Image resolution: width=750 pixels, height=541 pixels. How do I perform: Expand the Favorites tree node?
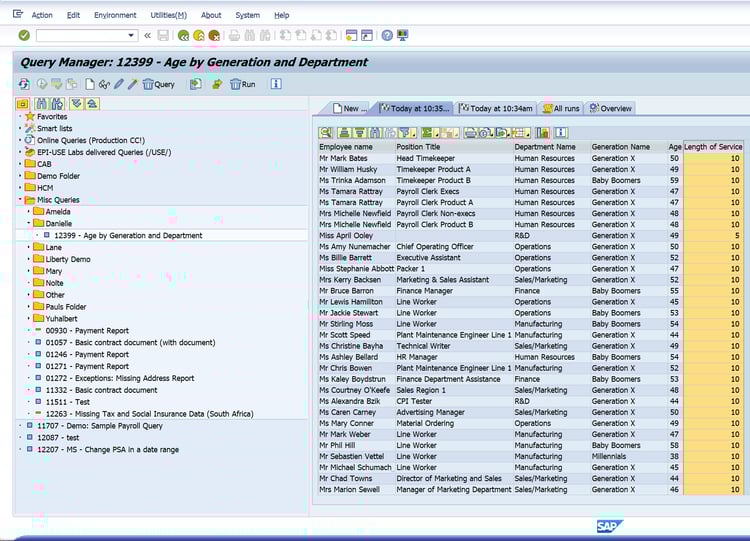(20, 116)
